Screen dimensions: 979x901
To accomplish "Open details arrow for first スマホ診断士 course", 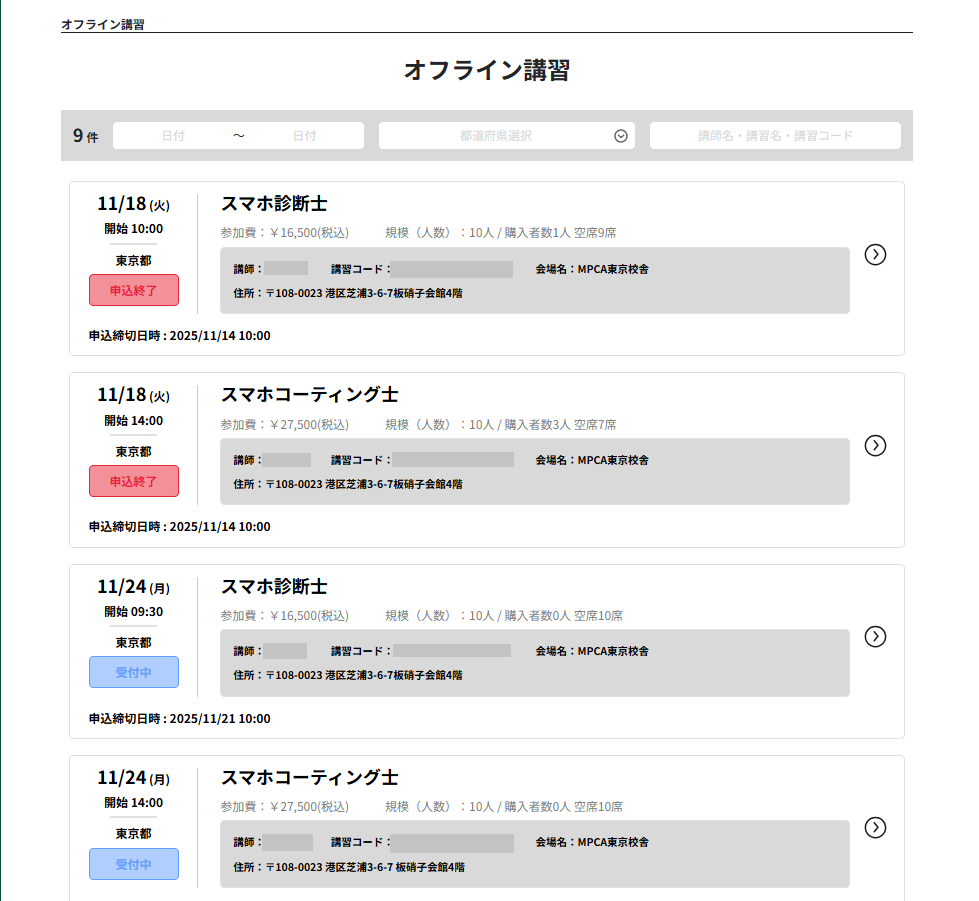I will click(875, 255).
